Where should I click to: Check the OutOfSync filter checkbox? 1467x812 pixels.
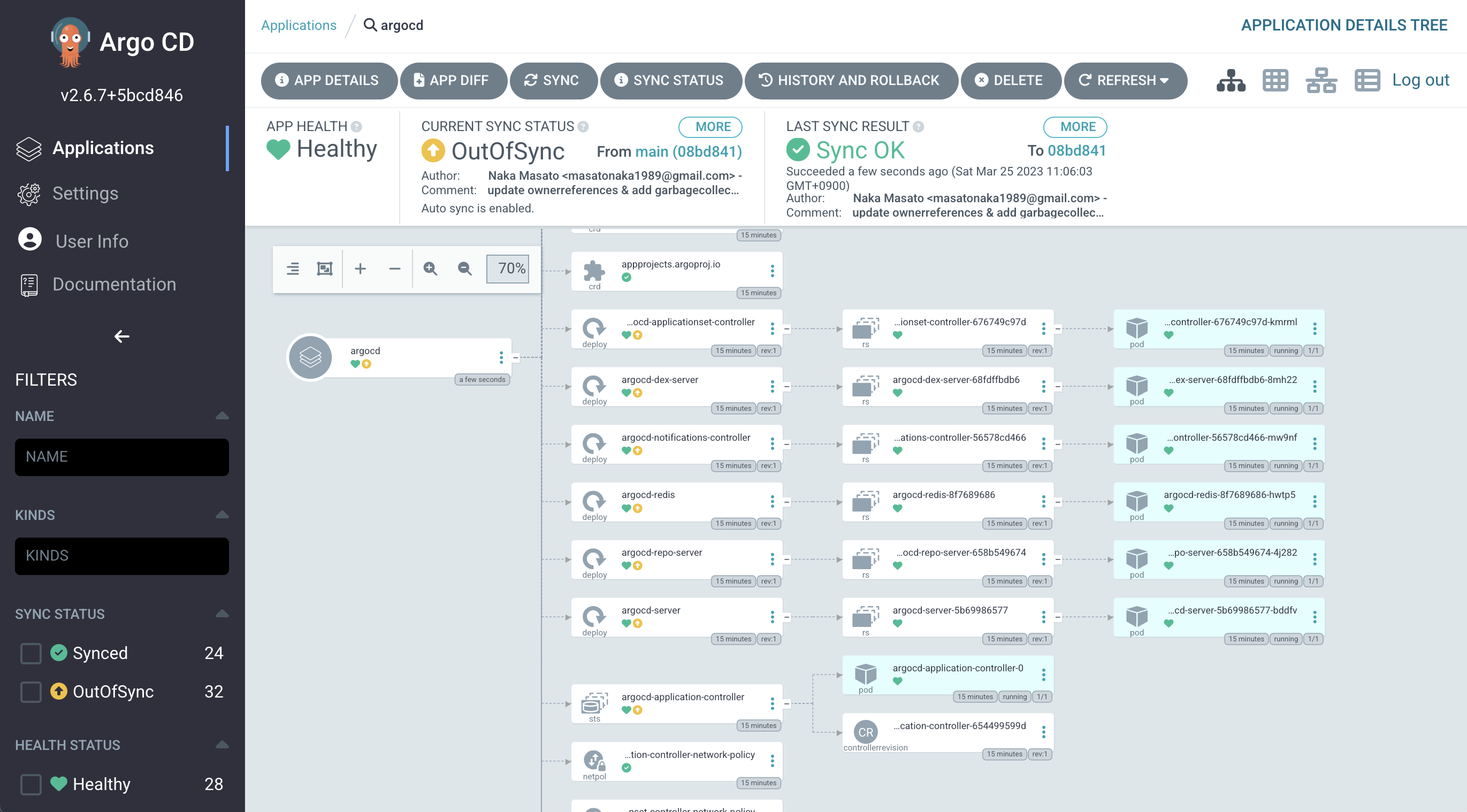click(30, 692)
